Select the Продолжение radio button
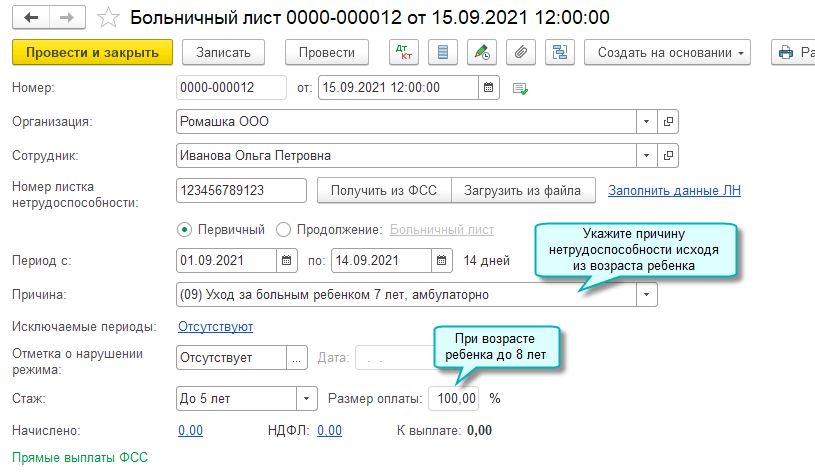 click(283, 229)
